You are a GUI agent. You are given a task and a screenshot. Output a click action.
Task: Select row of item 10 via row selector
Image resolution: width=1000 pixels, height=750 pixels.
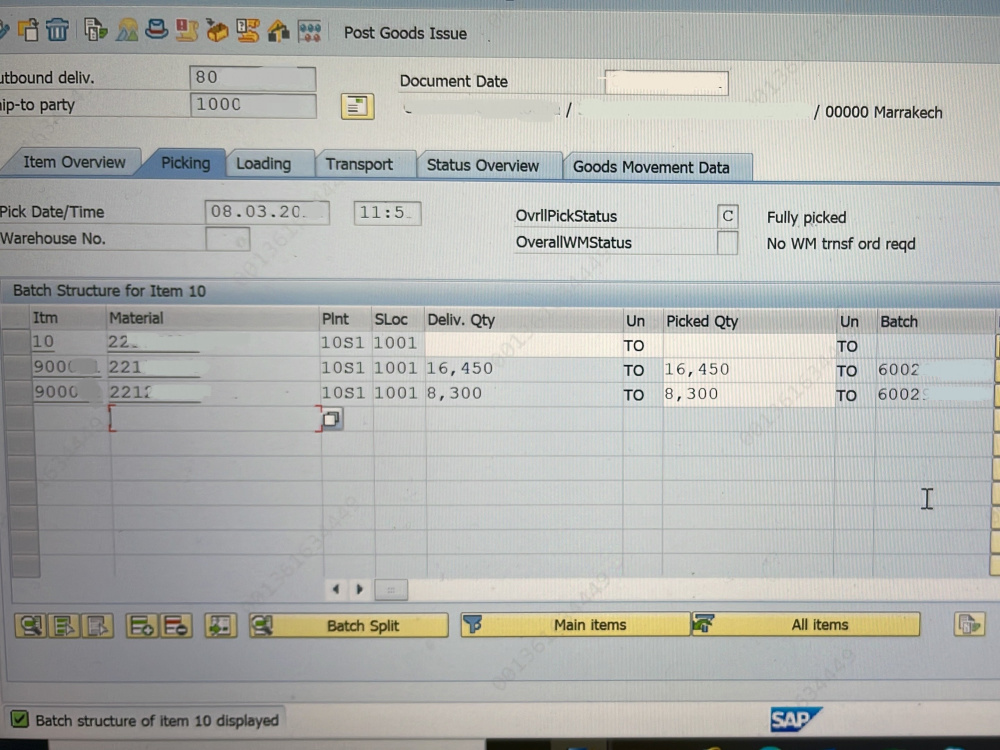(15, 342)
